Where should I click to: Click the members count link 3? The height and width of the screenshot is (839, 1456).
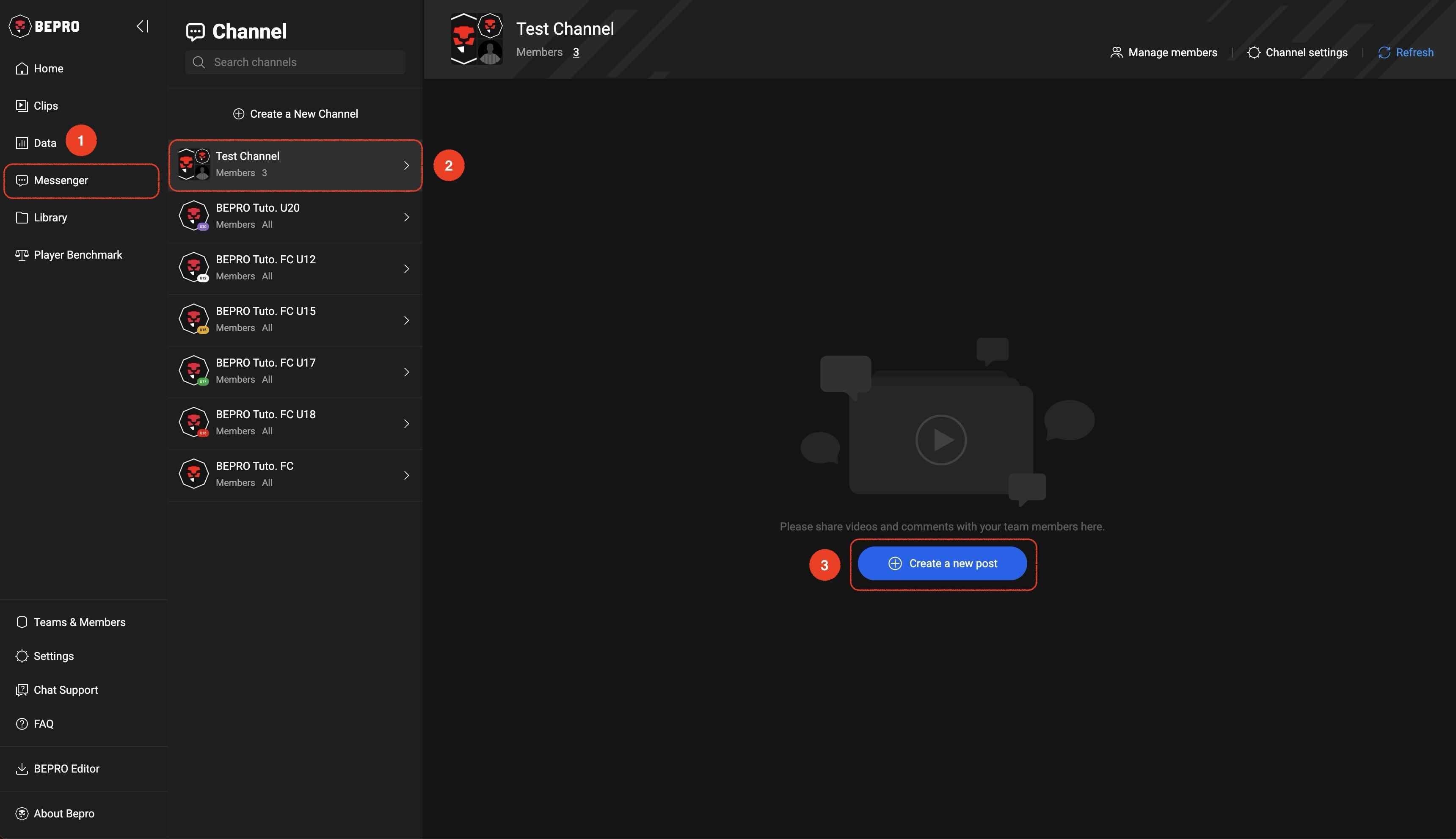(576, 52)
